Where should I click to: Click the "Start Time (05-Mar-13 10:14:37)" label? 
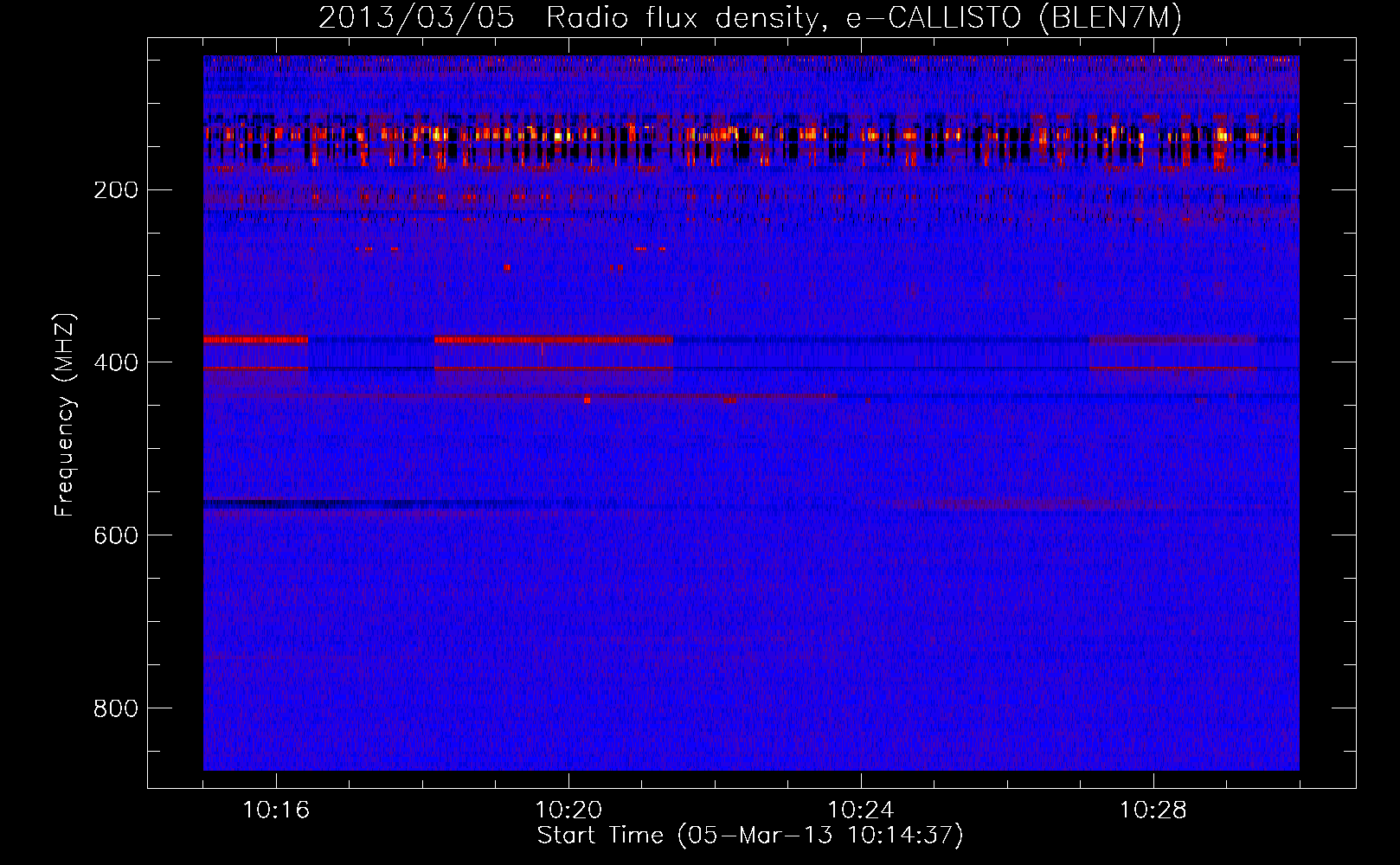(750, 836)
